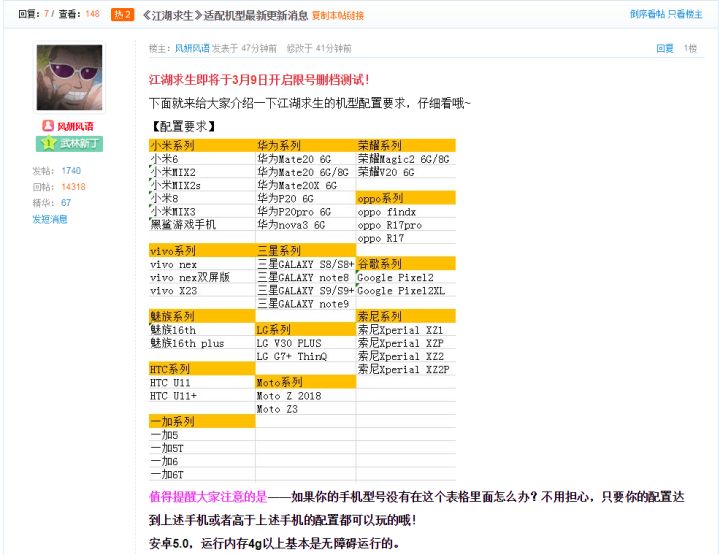
Task: Click the 三星GALAXY note9 cell
Action: 306,303
